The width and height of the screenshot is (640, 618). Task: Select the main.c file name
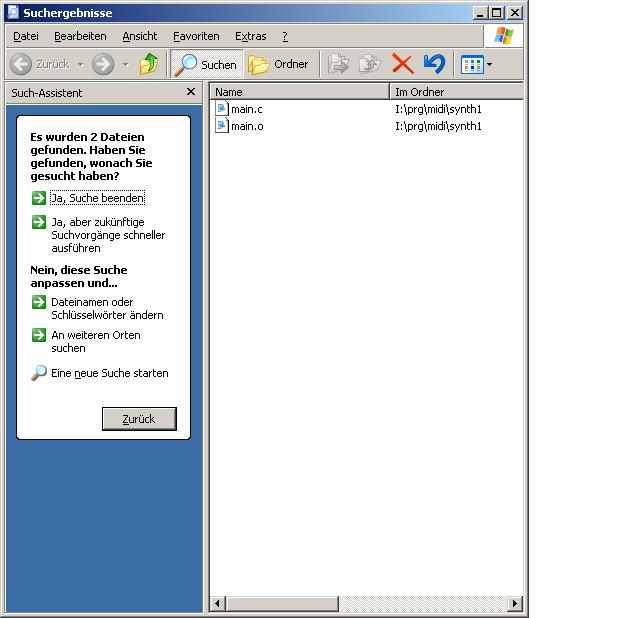point(247,109)
